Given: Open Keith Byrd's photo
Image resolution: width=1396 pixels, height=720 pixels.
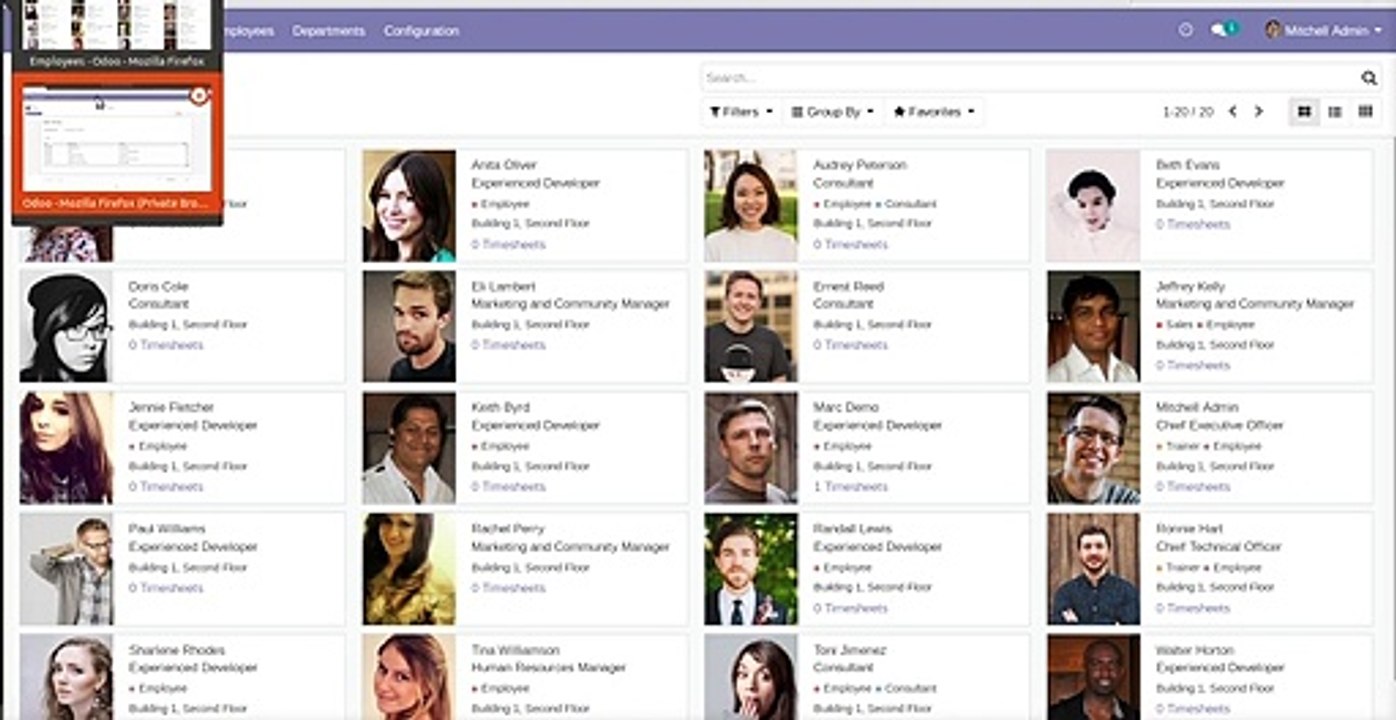Looking at the screenshot, I should coord(409,448).
